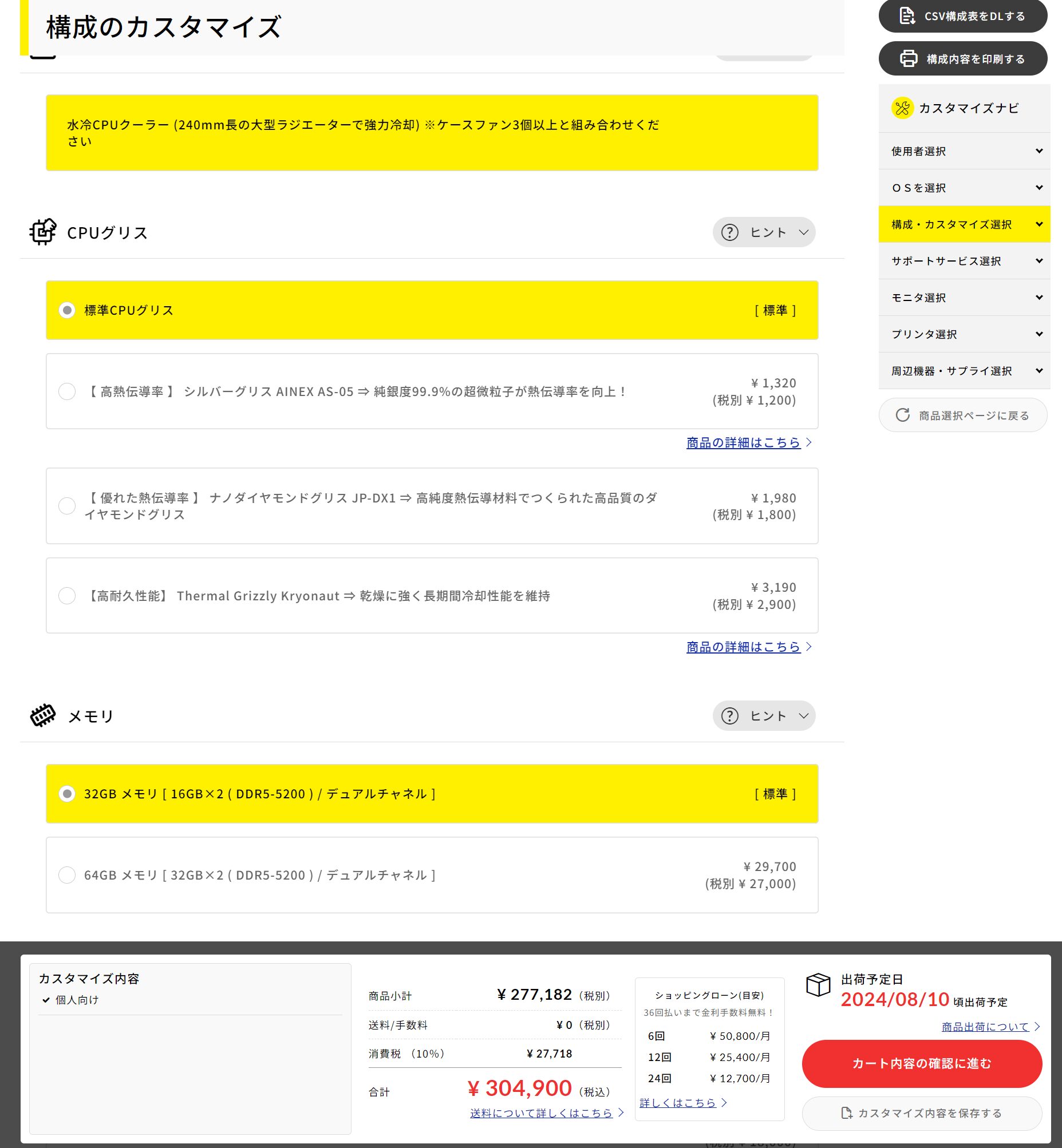Click the CSV download document icon
The height and width of the screenshot is (1148, 1062).
point(907,16)
